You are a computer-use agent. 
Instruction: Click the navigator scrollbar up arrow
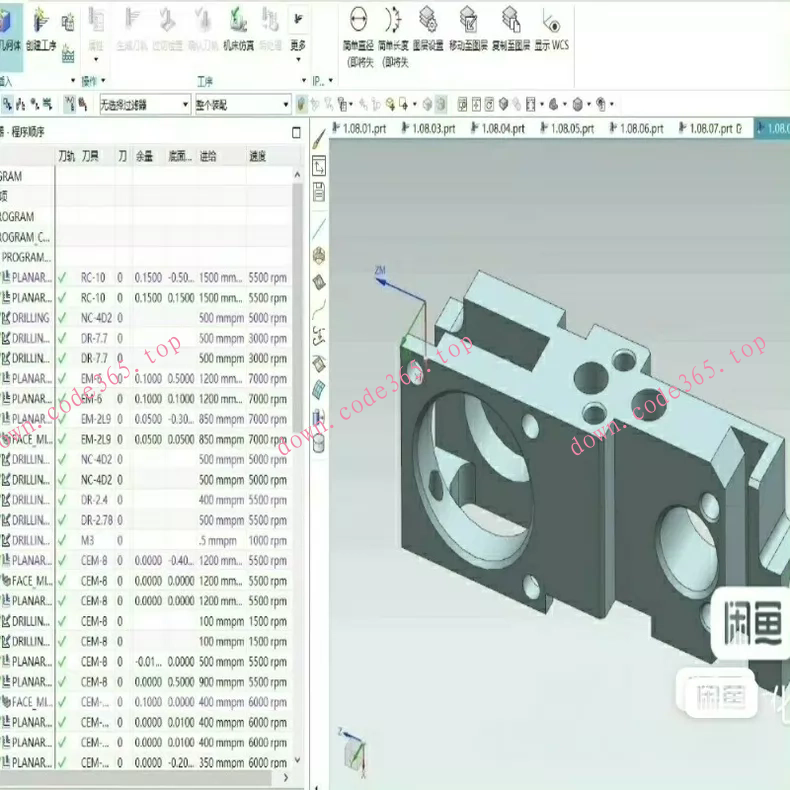(297, 175)
